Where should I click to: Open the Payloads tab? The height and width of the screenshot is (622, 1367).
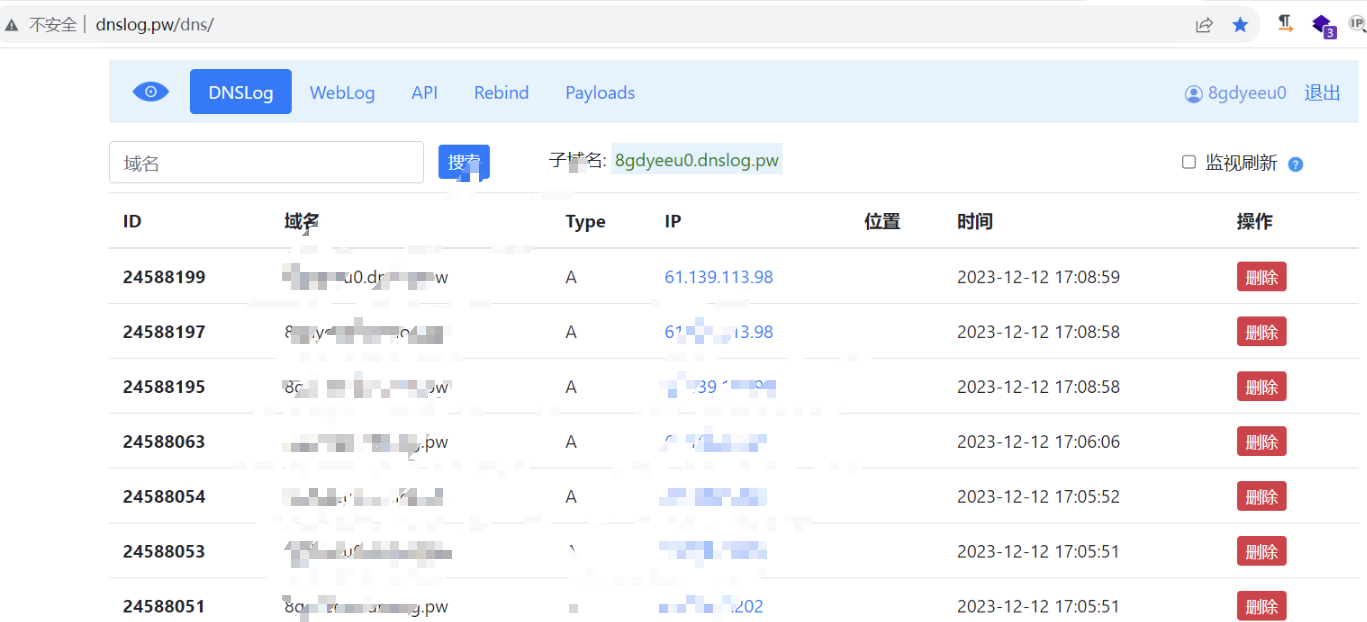click(600, 93)
